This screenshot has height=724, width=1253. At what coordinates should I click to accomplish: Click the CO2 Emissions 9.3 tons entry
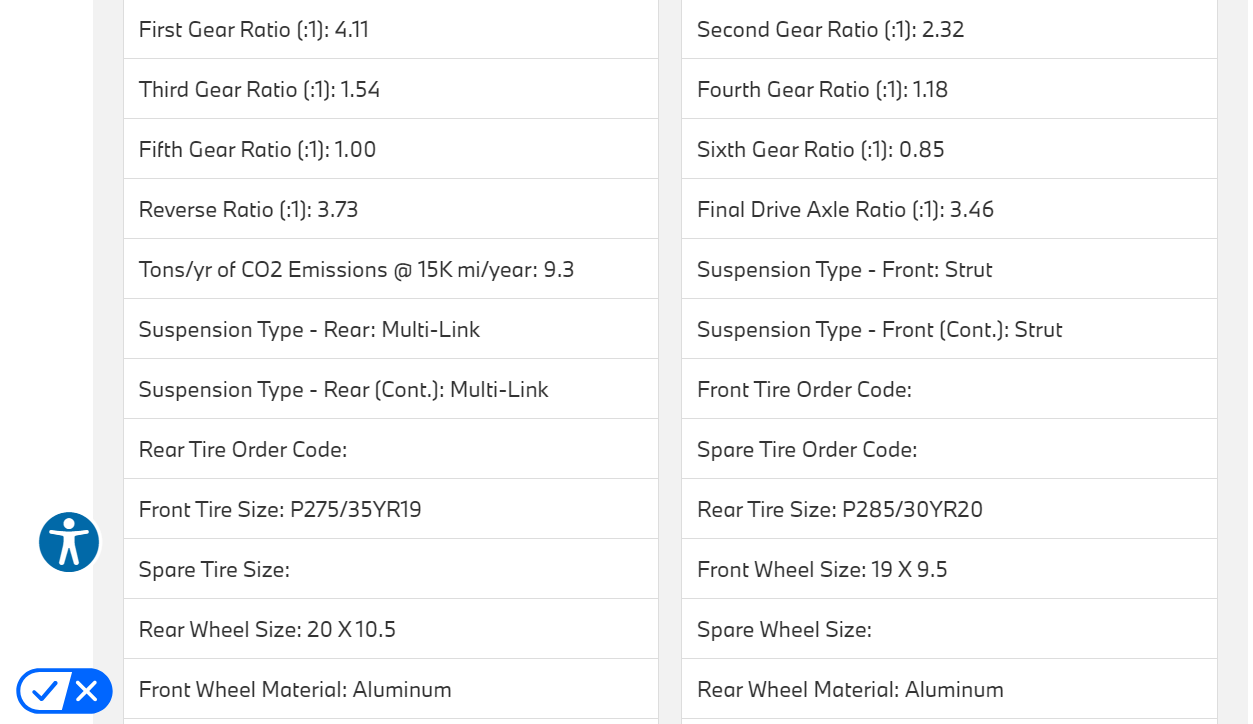click(x=356, y=270)
